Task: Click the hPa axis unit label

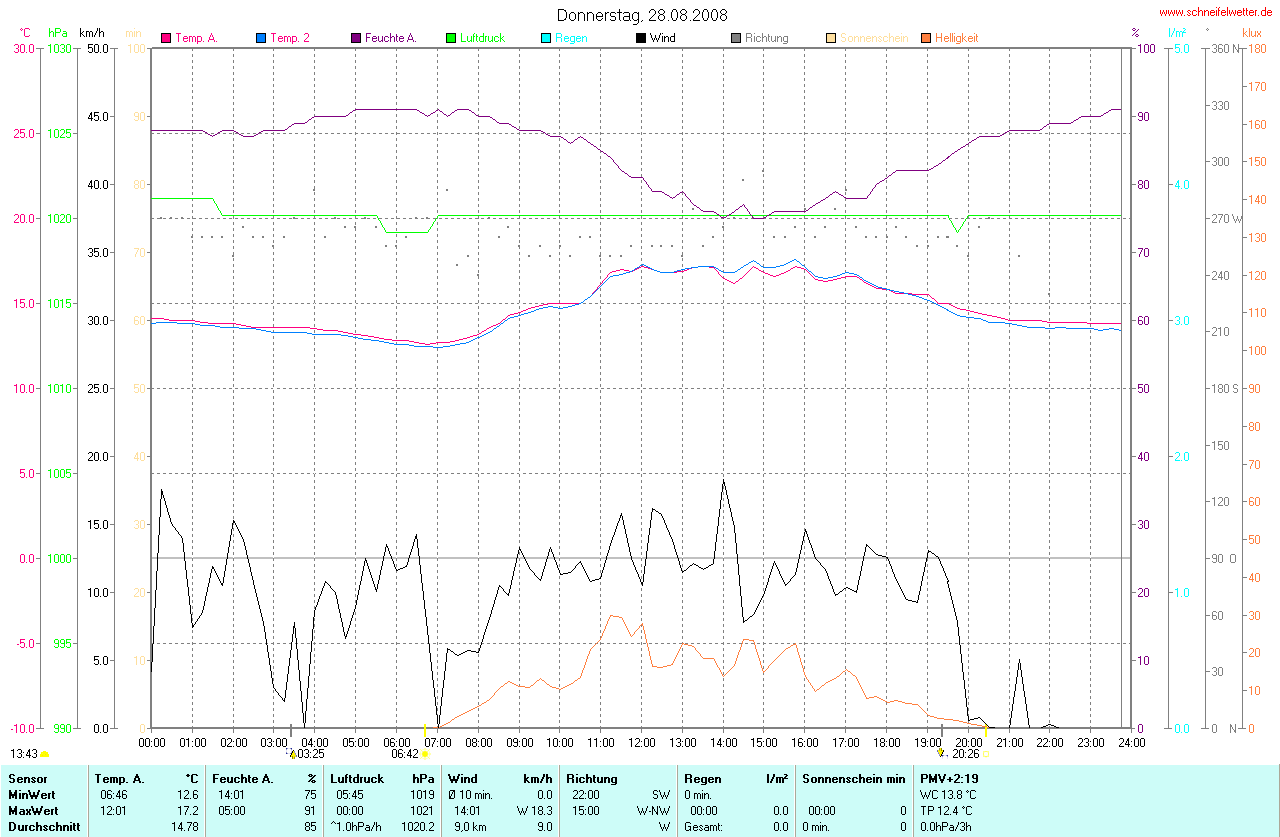Action: [57, 33]
